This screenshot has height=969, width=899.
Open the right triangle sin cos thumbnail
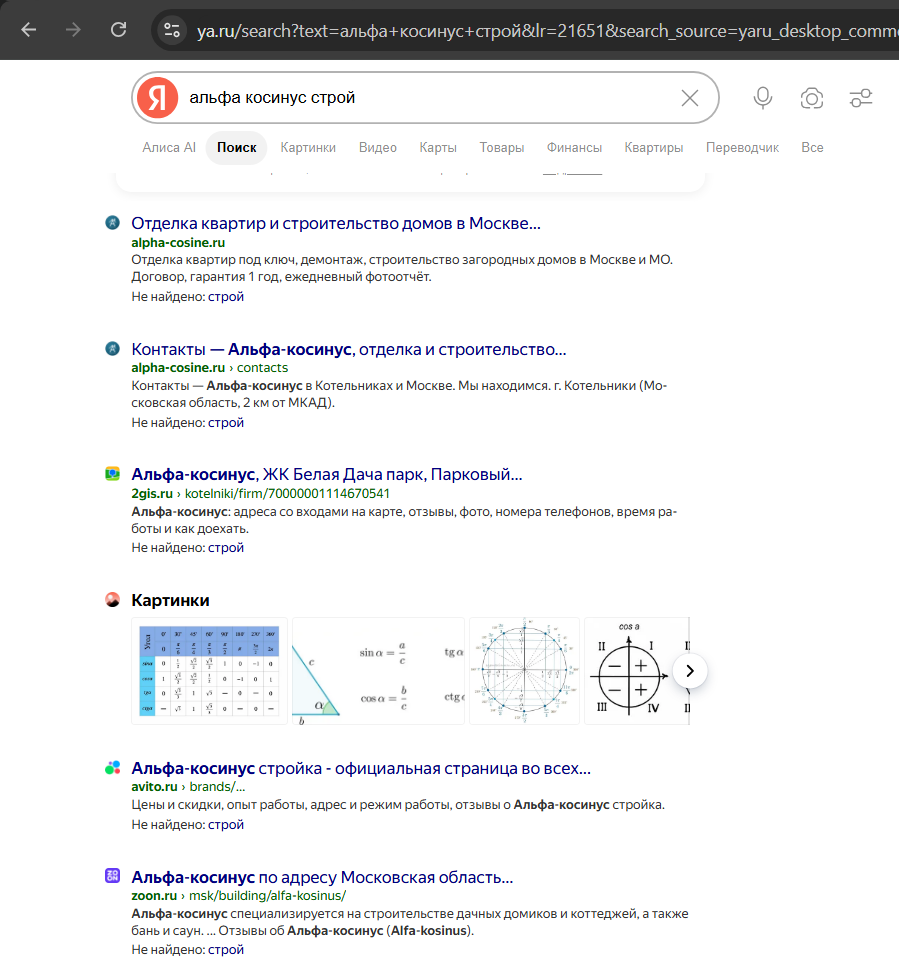click(378, 671)
